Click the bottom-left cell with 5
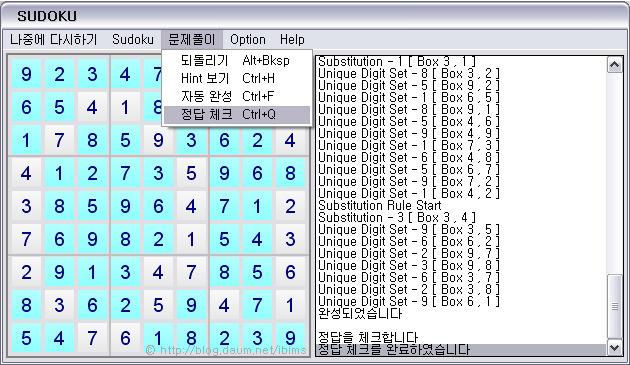 26,338
